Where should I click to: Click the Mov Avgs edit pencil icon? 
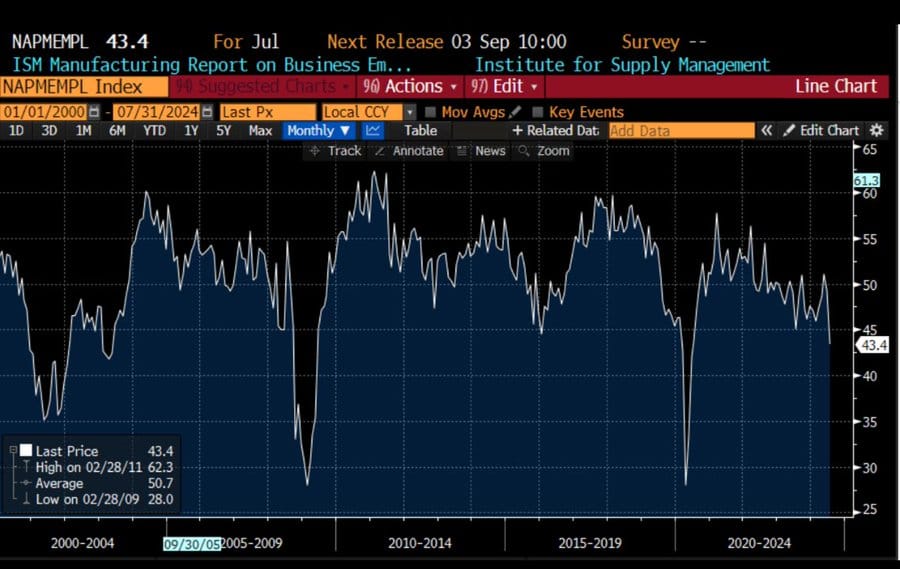(x=514, y=112)
